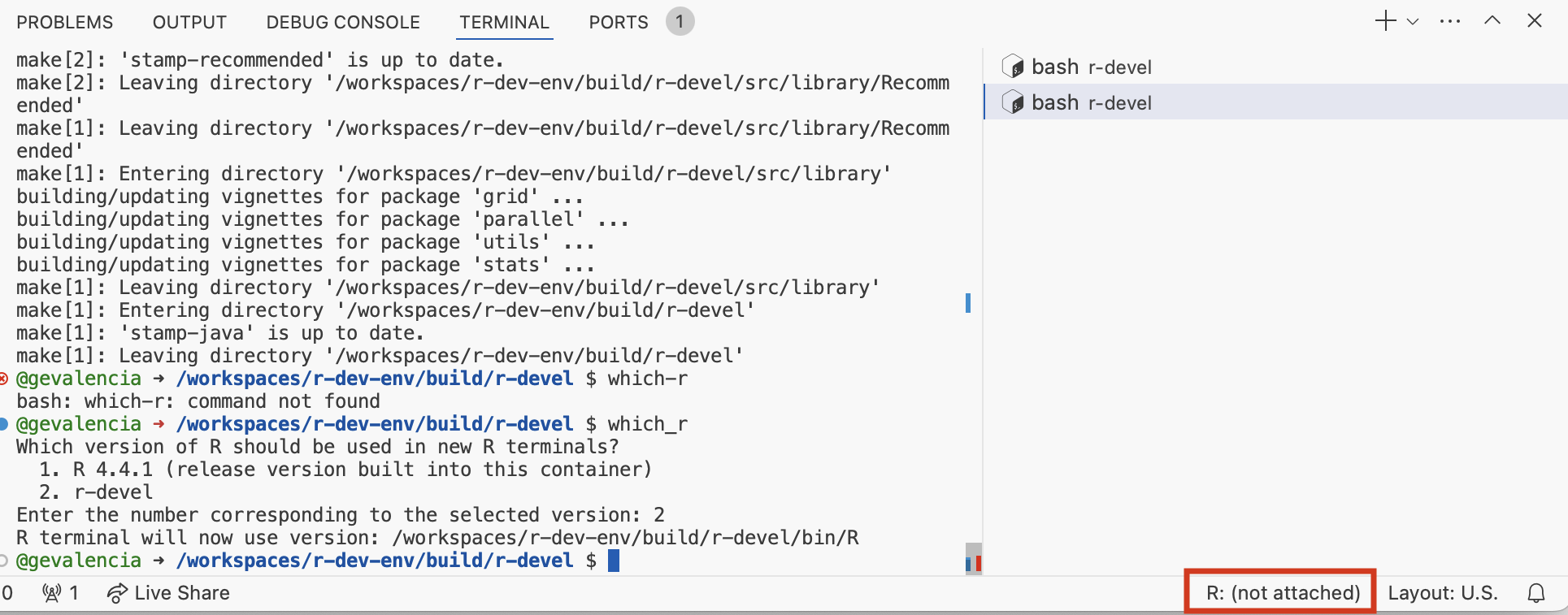Click the PORTS count badge
1568x615 pixels.
680,22
